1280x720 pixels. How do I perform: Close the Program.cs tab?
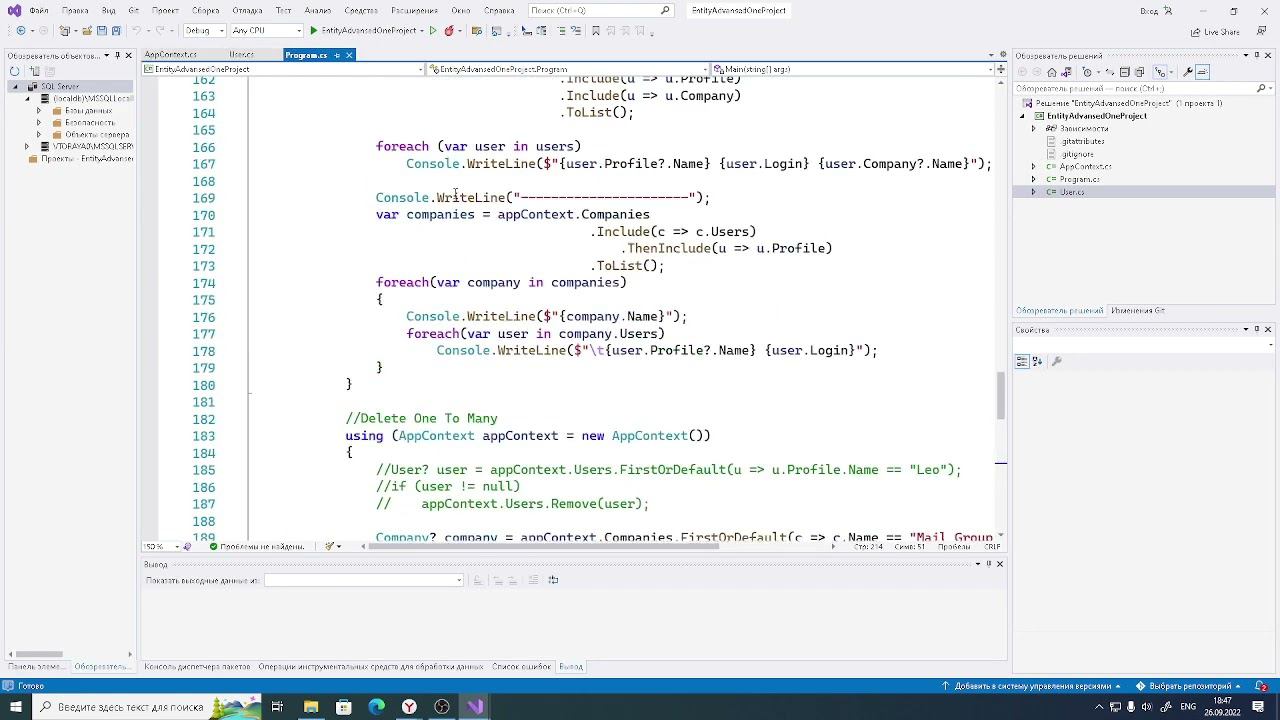pos(349,55)
